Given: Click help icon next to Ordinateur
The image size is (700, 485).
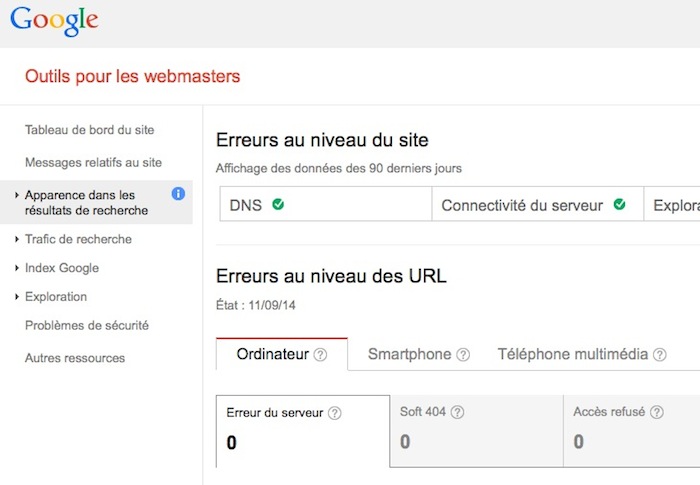Looking at the screenshot, I should click(320, 355).
